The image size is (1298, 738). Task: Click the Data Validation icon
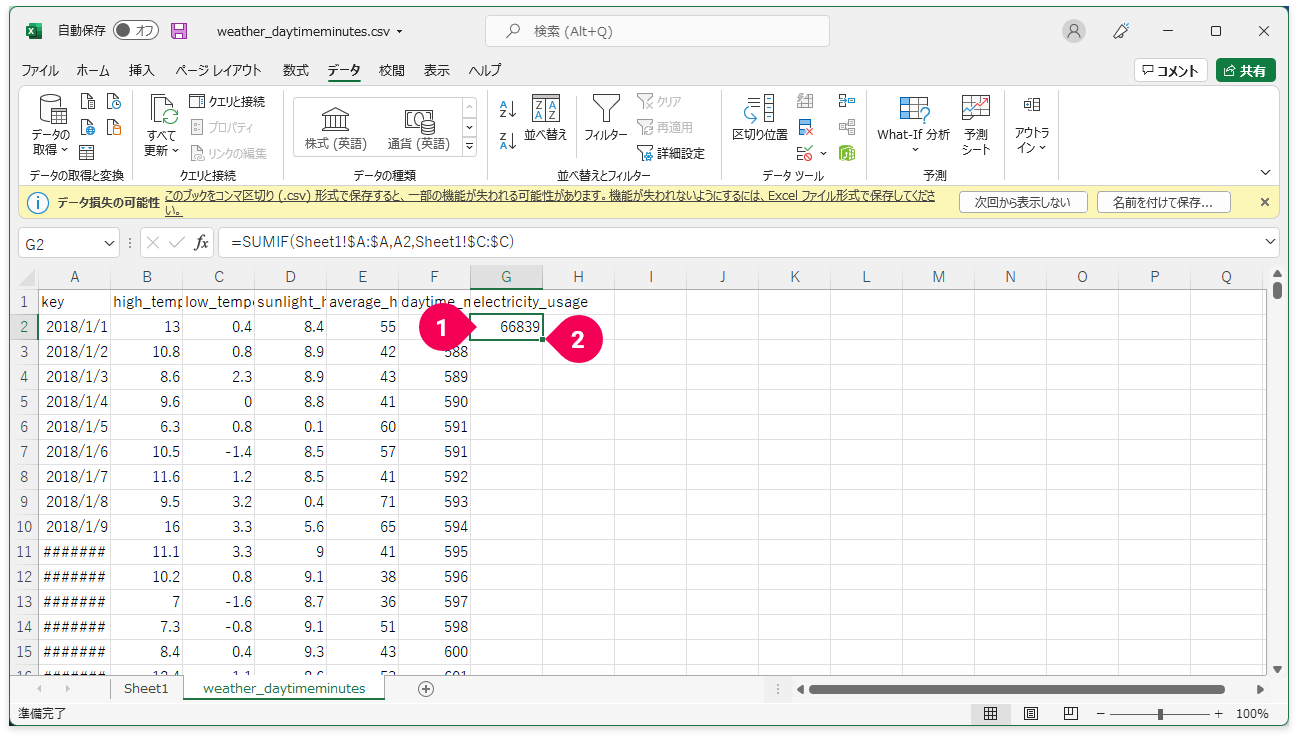click(805, 153)
